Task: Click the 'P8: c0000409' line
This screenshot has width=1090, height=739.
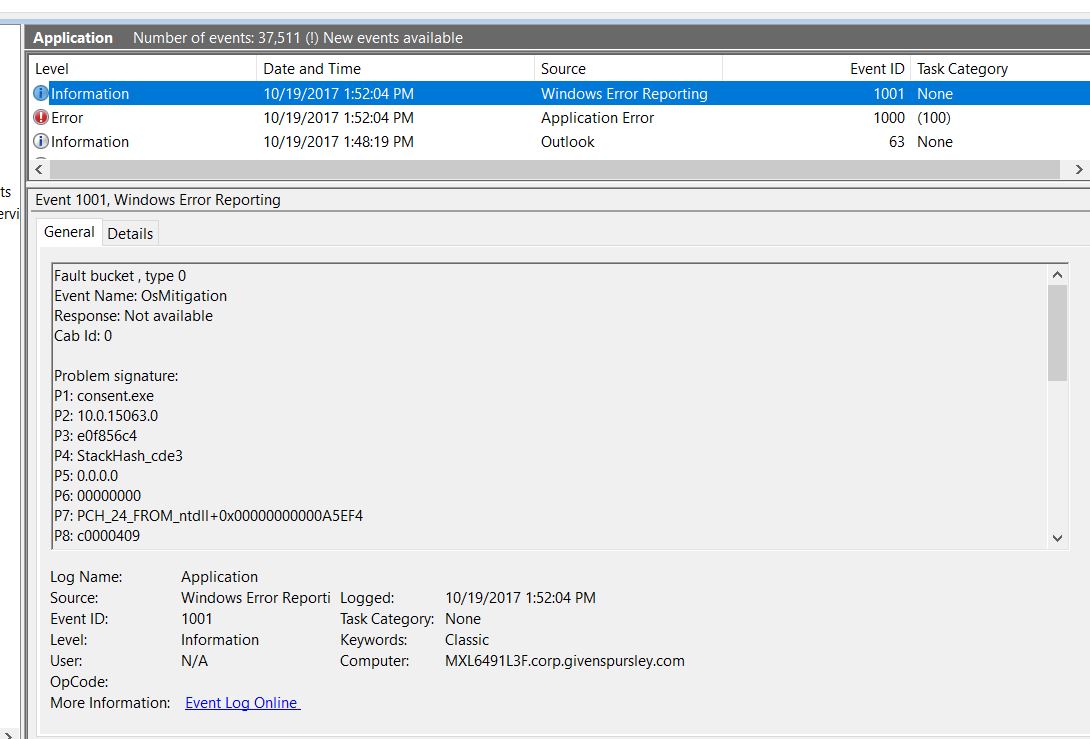Action: 97,536
